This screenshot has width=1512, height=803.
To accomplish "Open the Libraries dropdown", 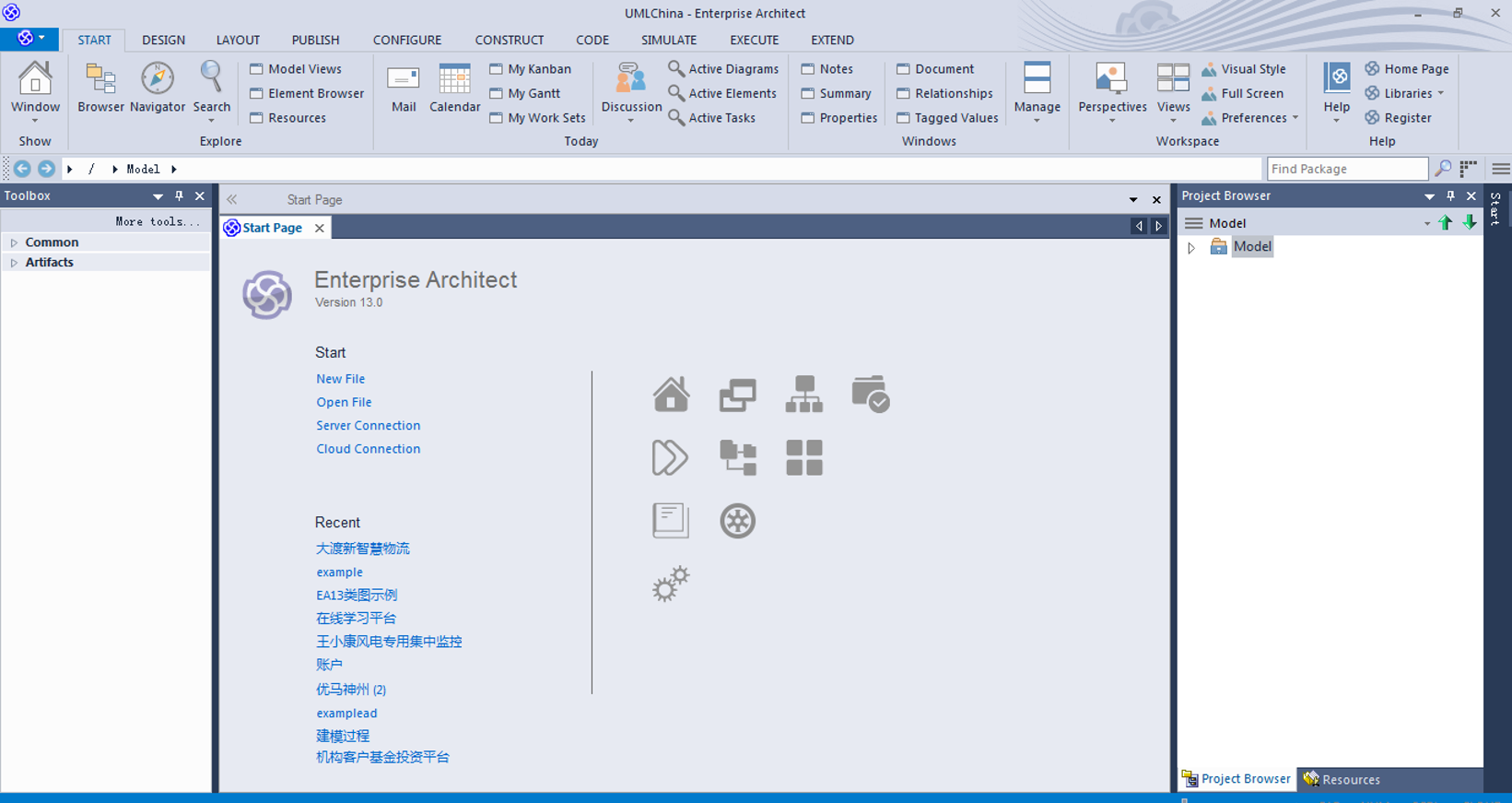I will pos(1405,93).
